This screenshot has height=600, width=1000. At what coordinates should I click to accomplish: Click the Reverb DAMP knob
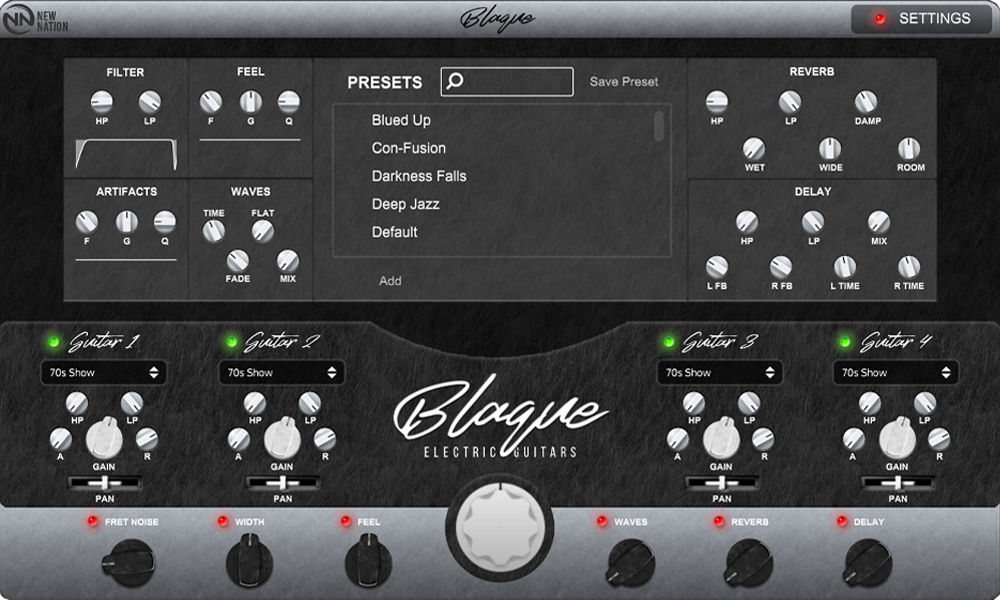866,101
